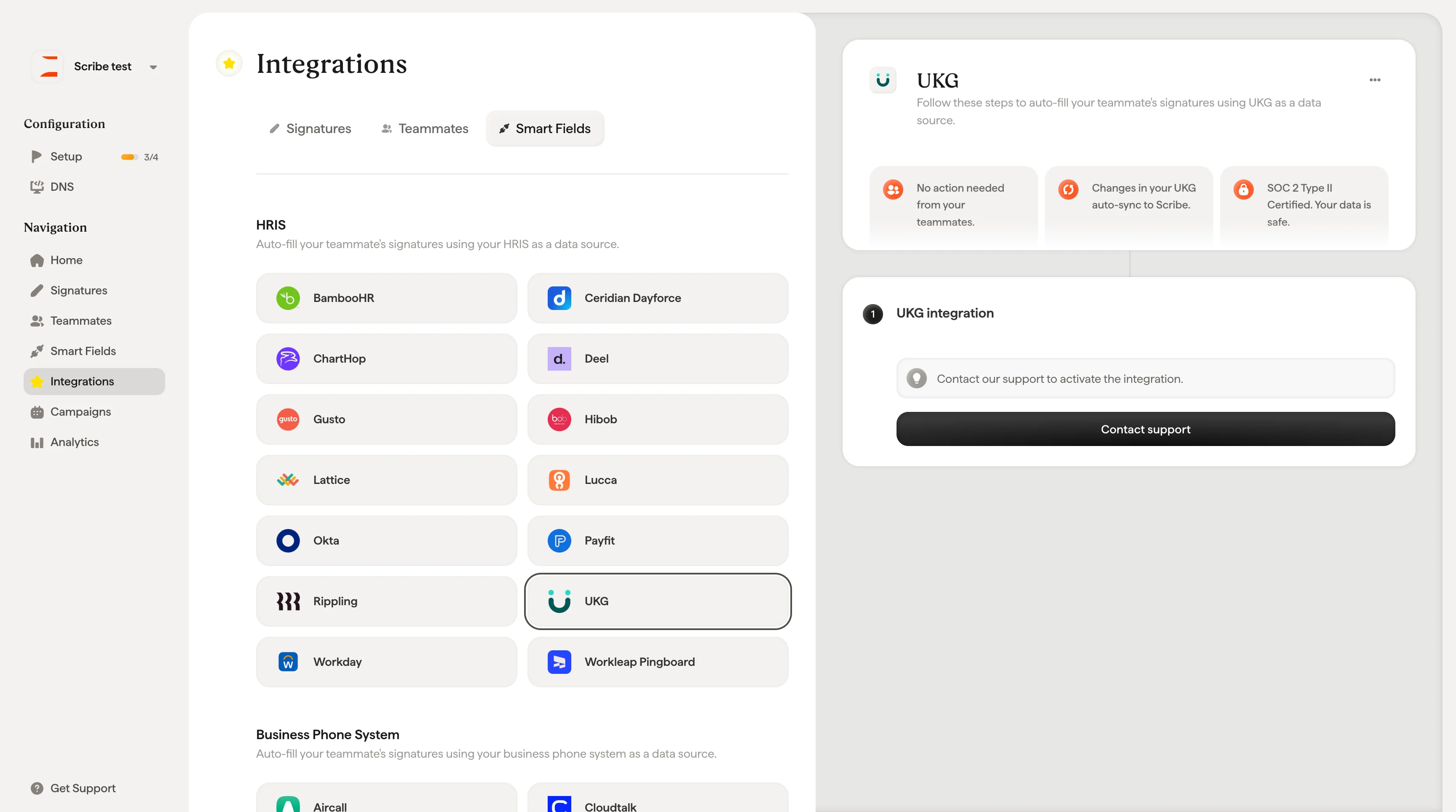Click the Analytics bar chart icon
Viewport: 1456px width, 812px height.
(37, 443)
